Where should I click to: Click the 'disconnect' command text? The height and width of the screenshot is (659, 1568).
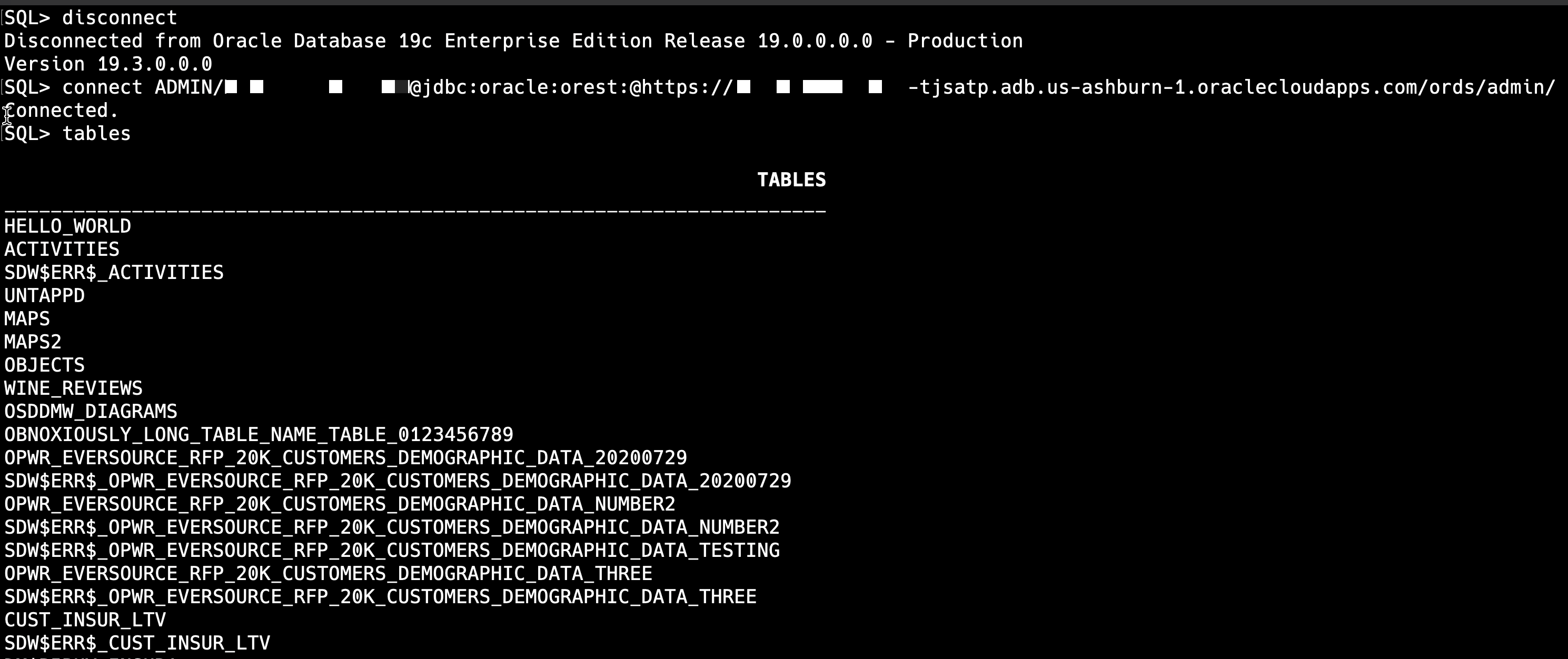[120, 18]
